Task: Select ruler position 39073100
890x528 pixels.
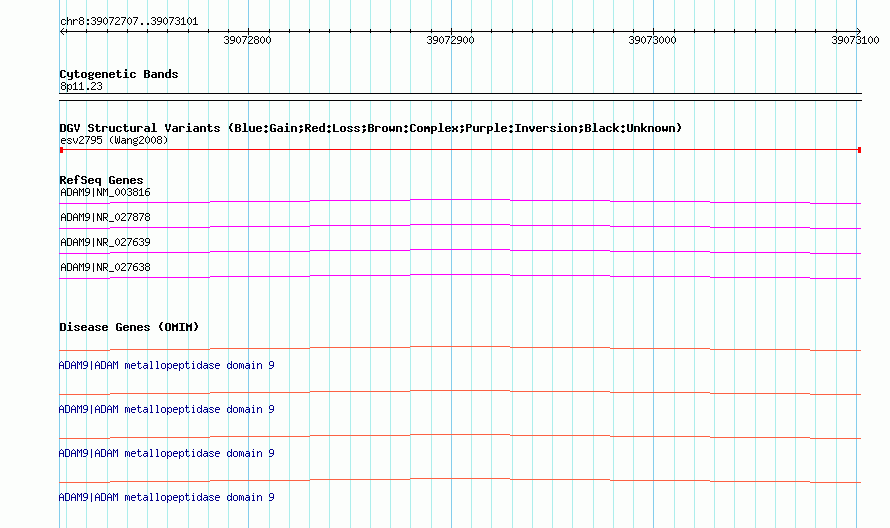Action: coord(855,40)
